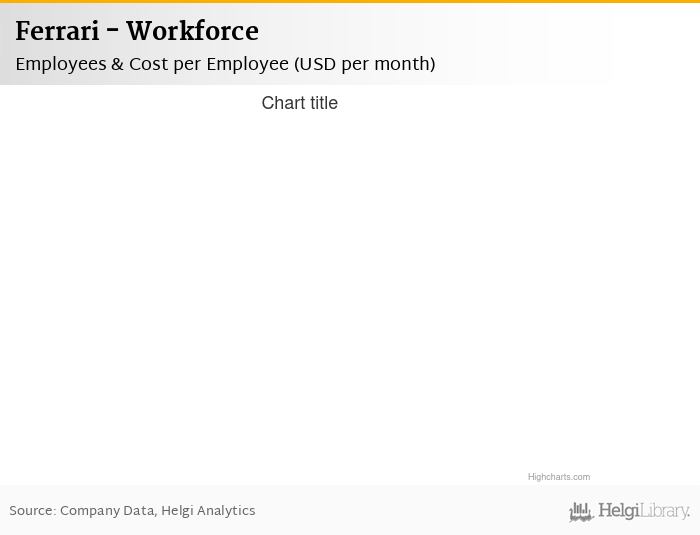Click the dash between Ferrari and Workforce
This screenshot has height=535, width=700.
coord(112,32)
